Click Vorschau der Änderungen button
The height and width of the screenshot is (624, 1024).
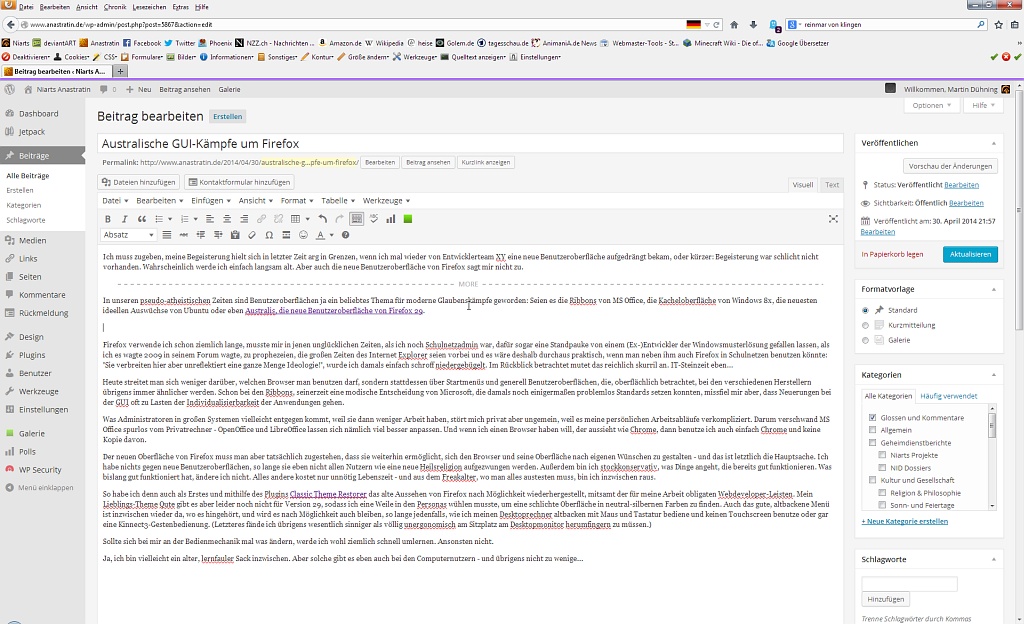tap(950, 166)
